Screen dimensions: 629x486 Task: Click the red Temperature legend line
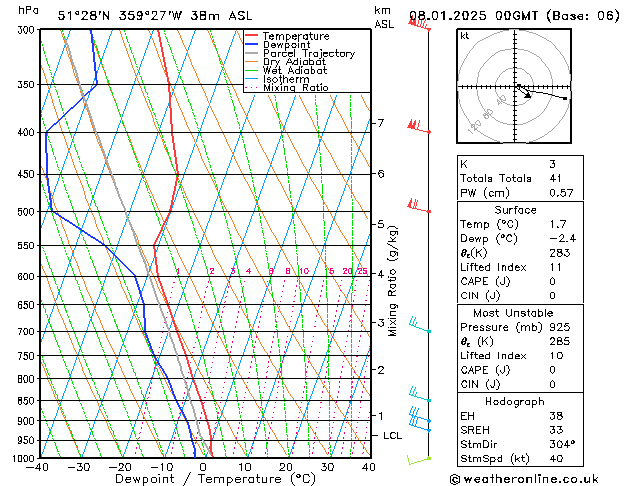pos(252,36)
